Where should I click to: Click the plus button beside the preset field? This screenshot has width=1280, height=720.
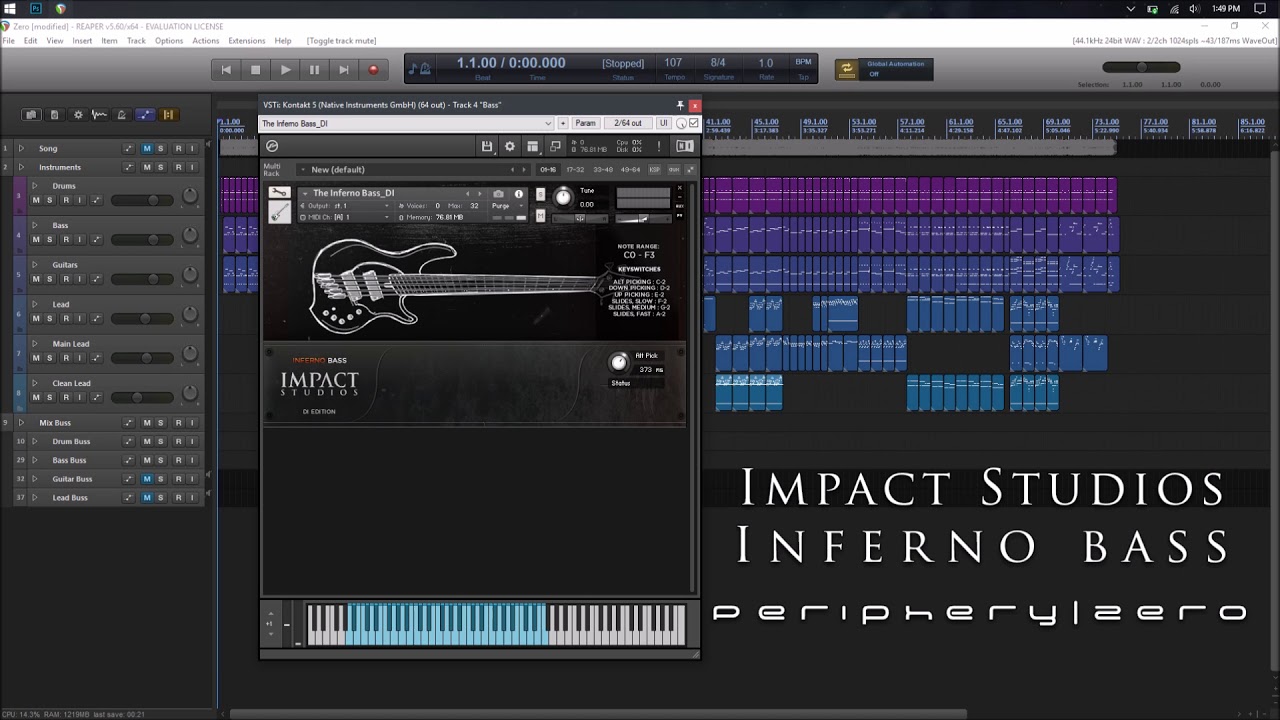pos(563,123)
